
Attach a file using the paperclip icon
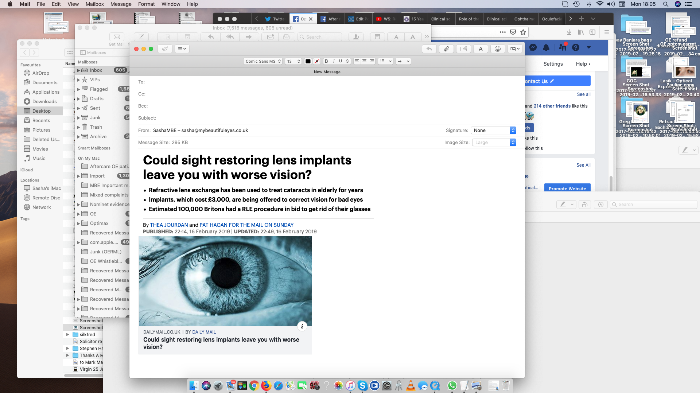click(446, 49)
